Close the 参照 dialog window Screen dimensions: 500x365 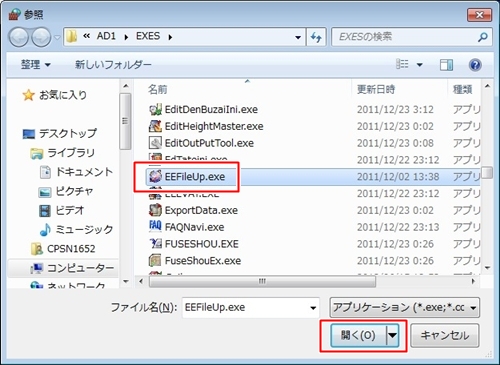click(479, 15)
